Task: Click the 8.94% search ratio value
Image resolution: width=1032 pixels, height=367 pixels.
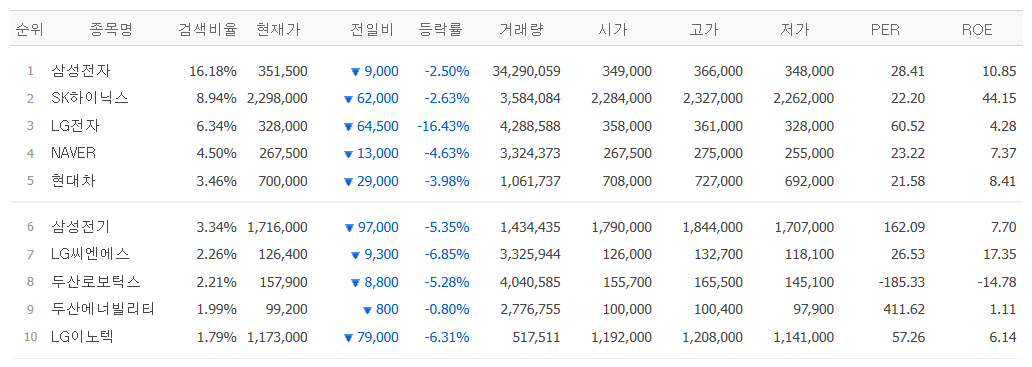Action: click(x=216, y=99)
